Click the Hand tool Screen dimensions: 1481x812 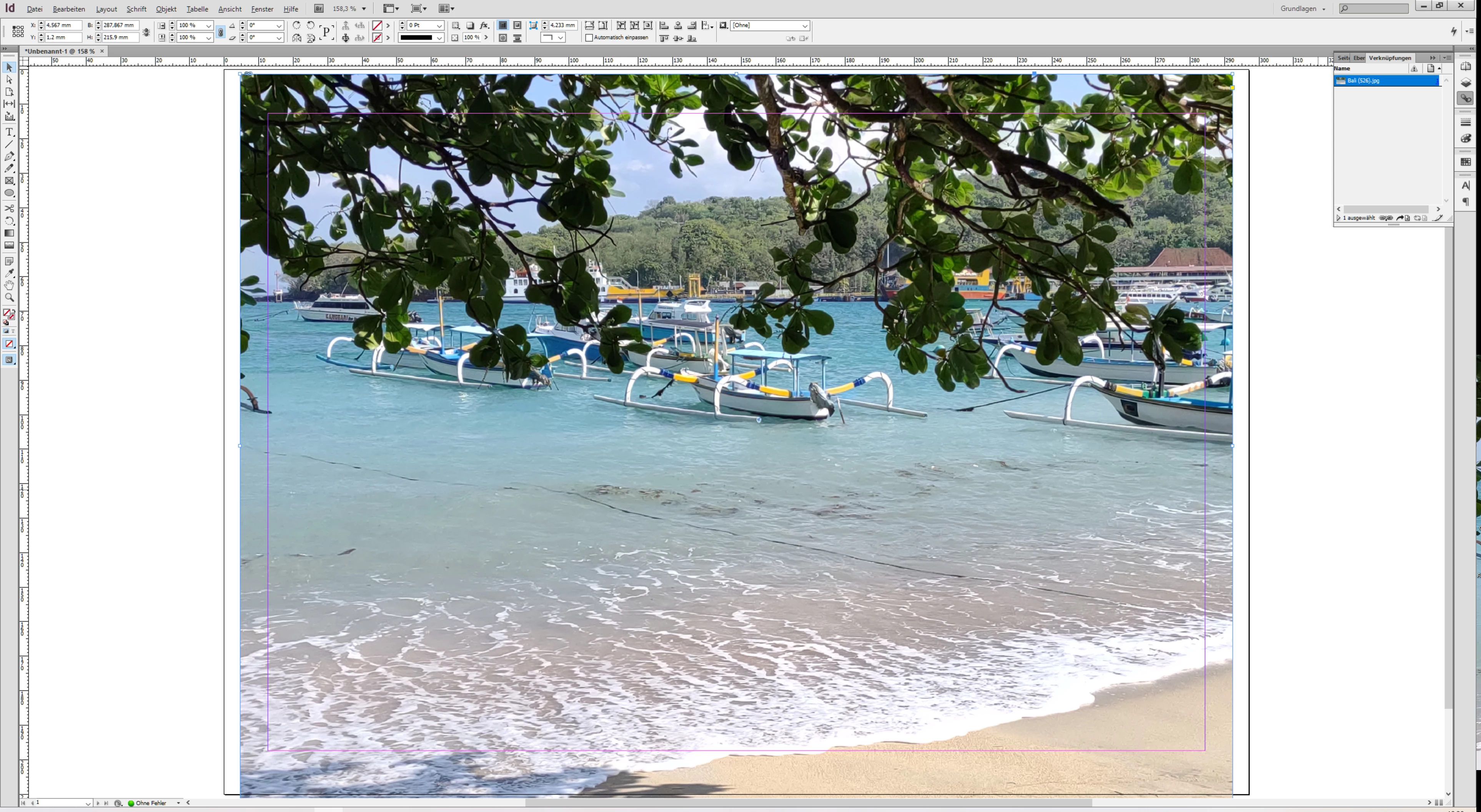coord(9,285)
